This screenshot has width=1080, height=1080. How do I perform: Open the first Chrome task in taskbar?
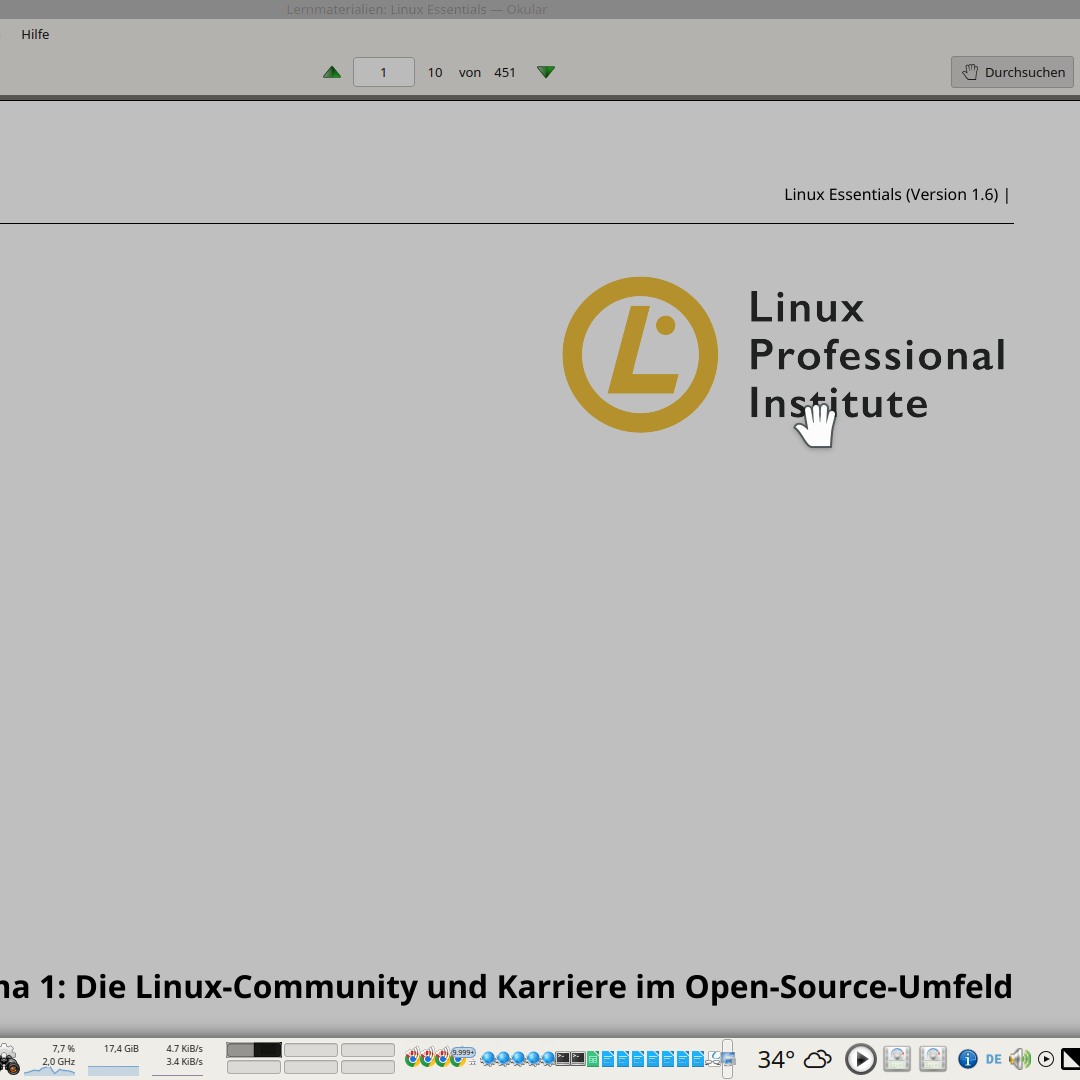(x=413, y=1058)
